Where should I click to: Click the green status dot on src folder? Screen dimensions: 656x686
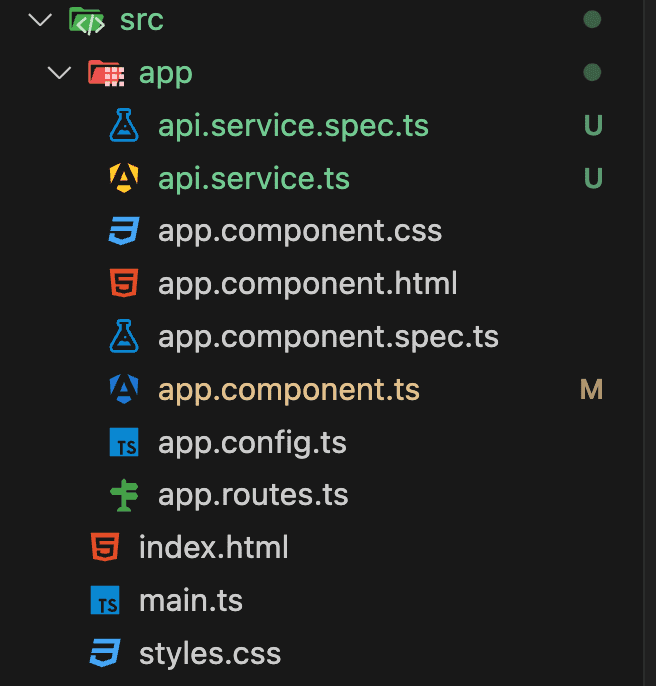(592, 20)
